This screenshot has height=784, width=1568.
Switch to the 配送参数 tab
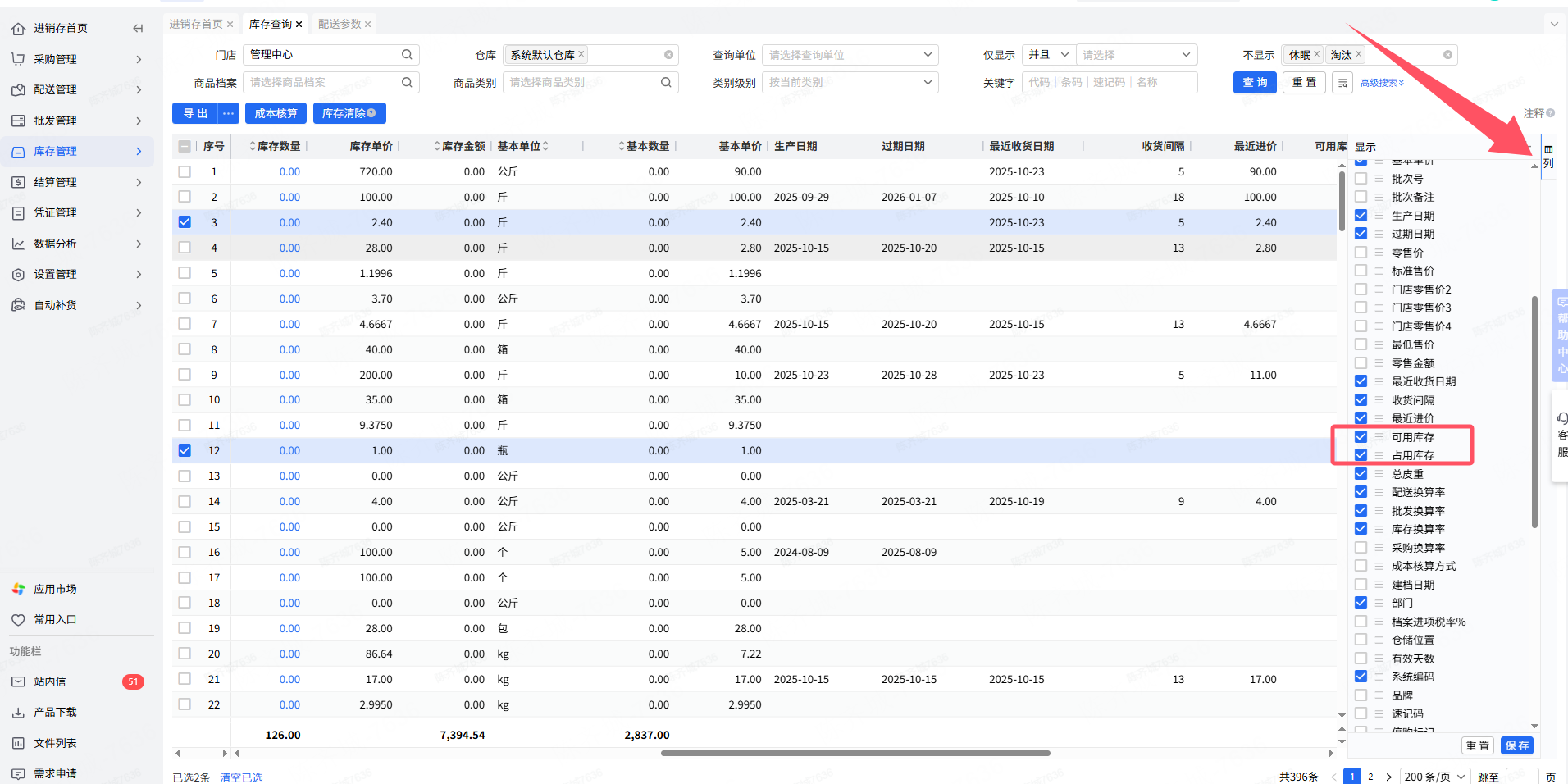point(340,25)
